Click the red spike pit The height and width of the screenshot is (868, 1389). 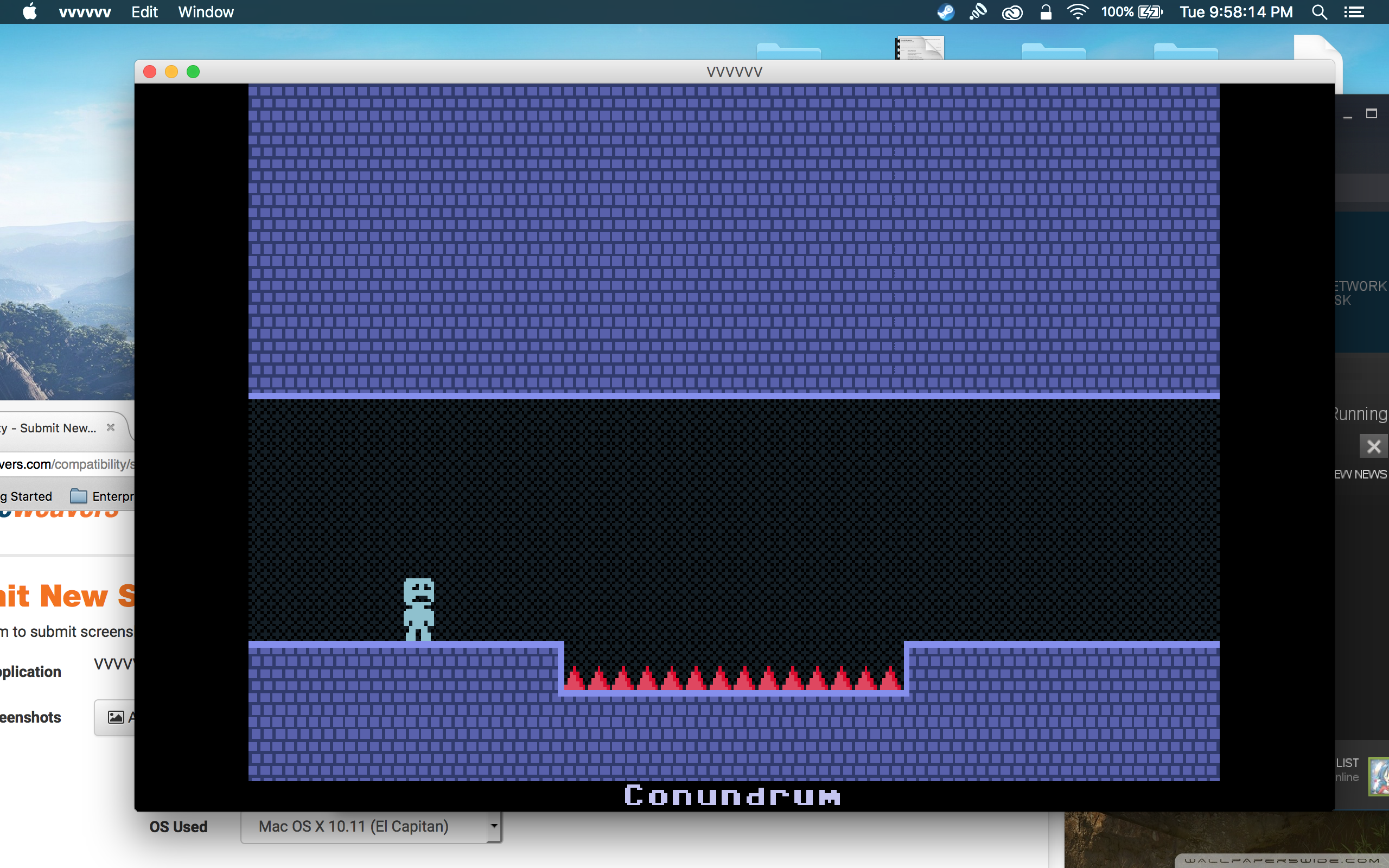tap(734, 678)
